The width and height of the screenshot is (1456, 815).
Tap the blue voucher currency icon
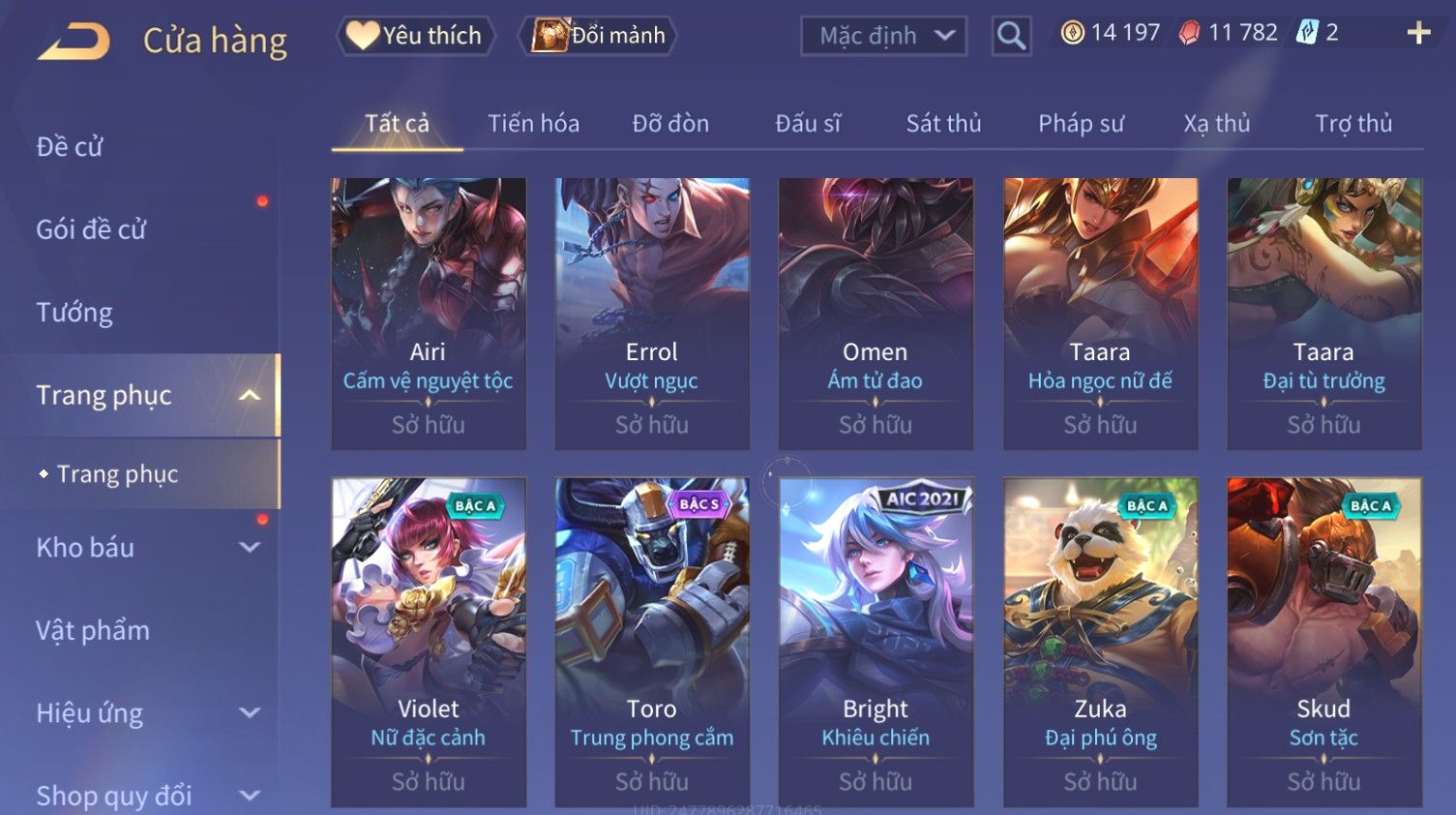1307,33
